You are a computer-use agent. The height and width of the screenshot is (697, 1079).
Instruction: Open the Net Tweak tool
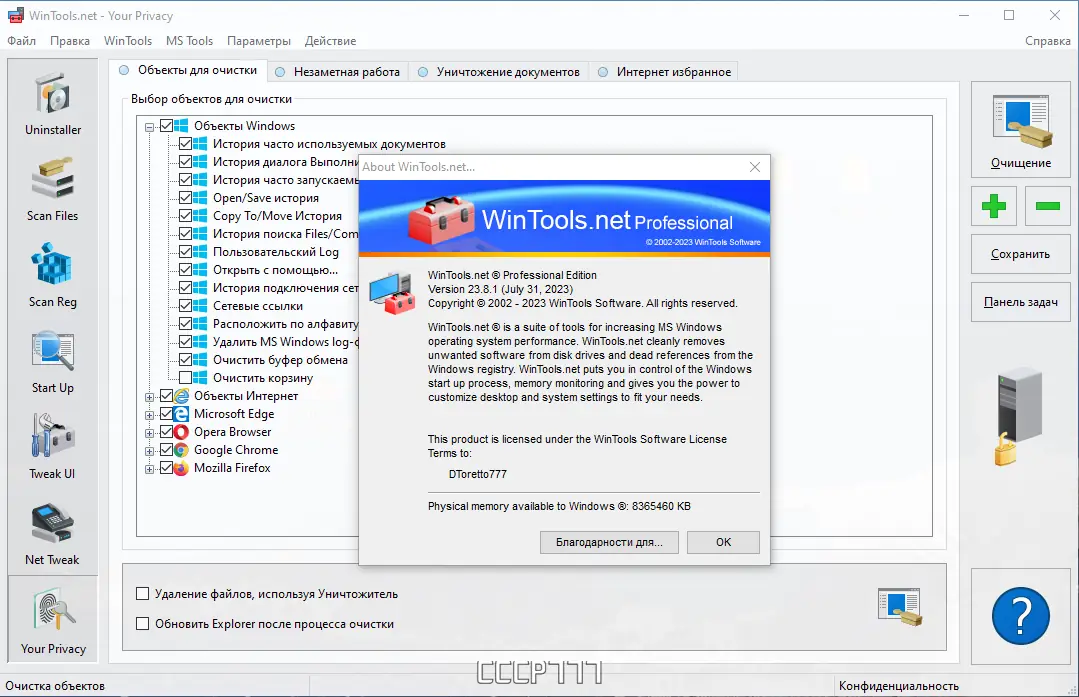click(x=53, y=533)
